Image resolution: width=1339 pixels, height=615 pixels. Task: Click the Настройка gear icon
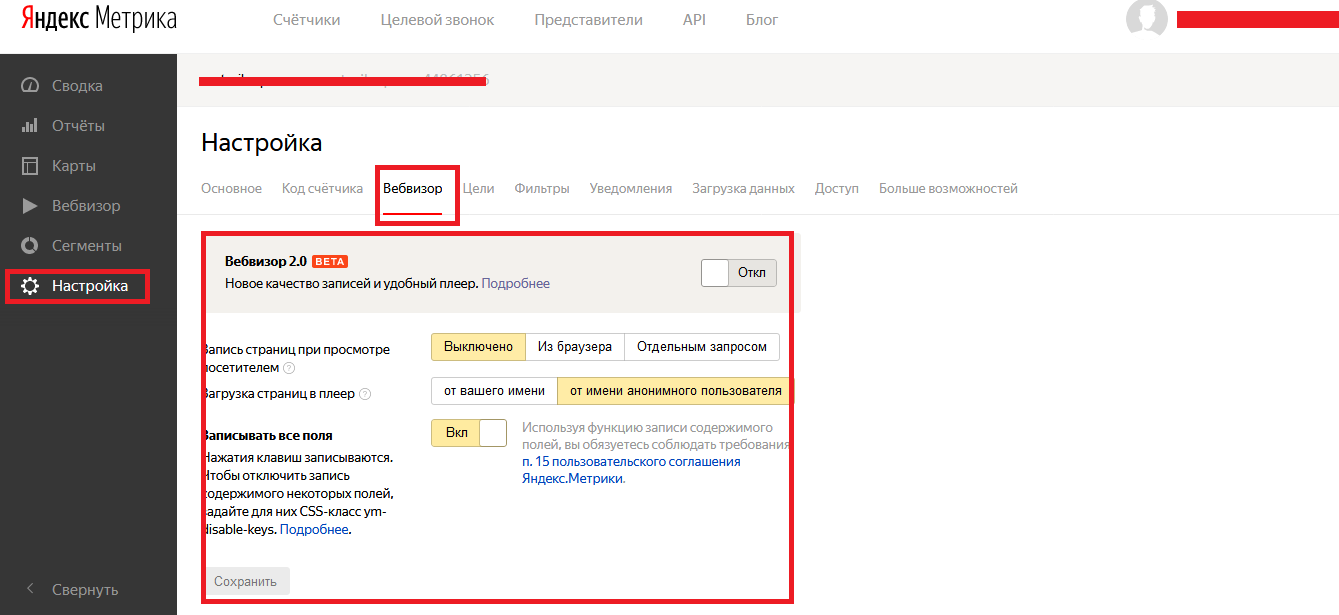(30, 286)
